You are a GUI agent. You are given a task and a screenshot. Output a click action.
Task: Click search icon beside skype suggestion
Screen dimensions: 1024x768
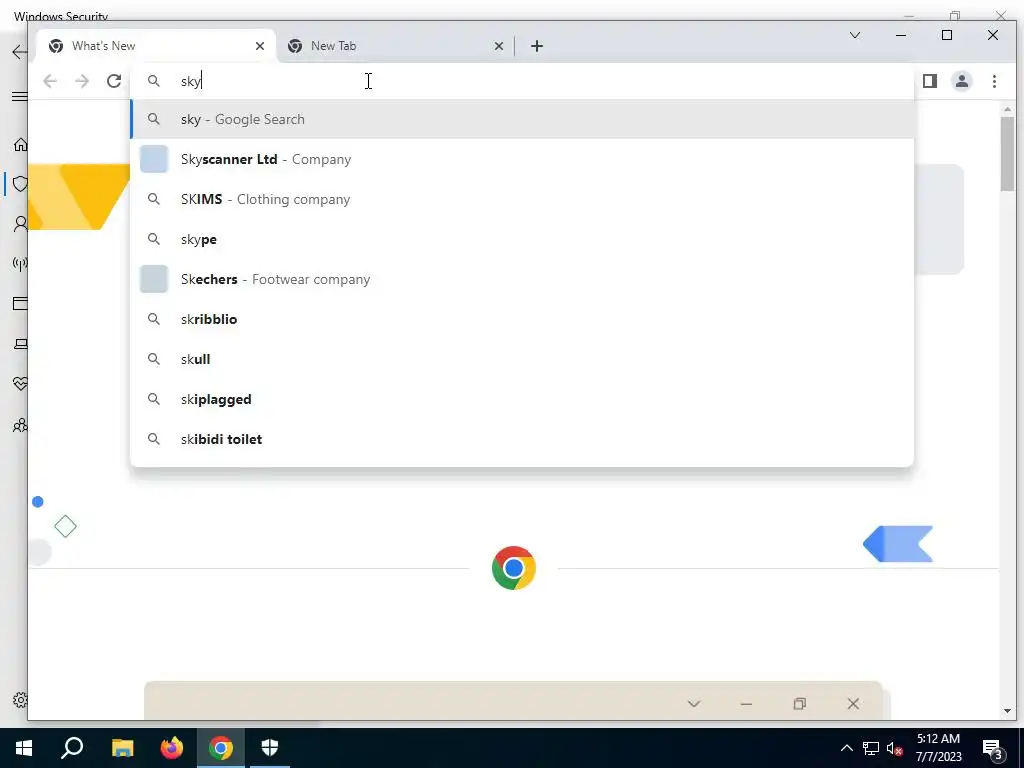(x=153, y=239)
